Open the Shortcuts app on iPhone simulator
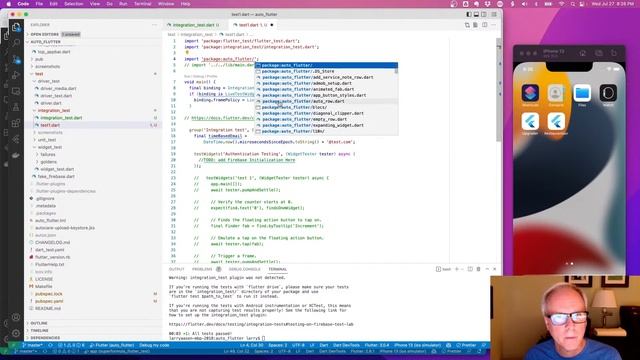 530,93
